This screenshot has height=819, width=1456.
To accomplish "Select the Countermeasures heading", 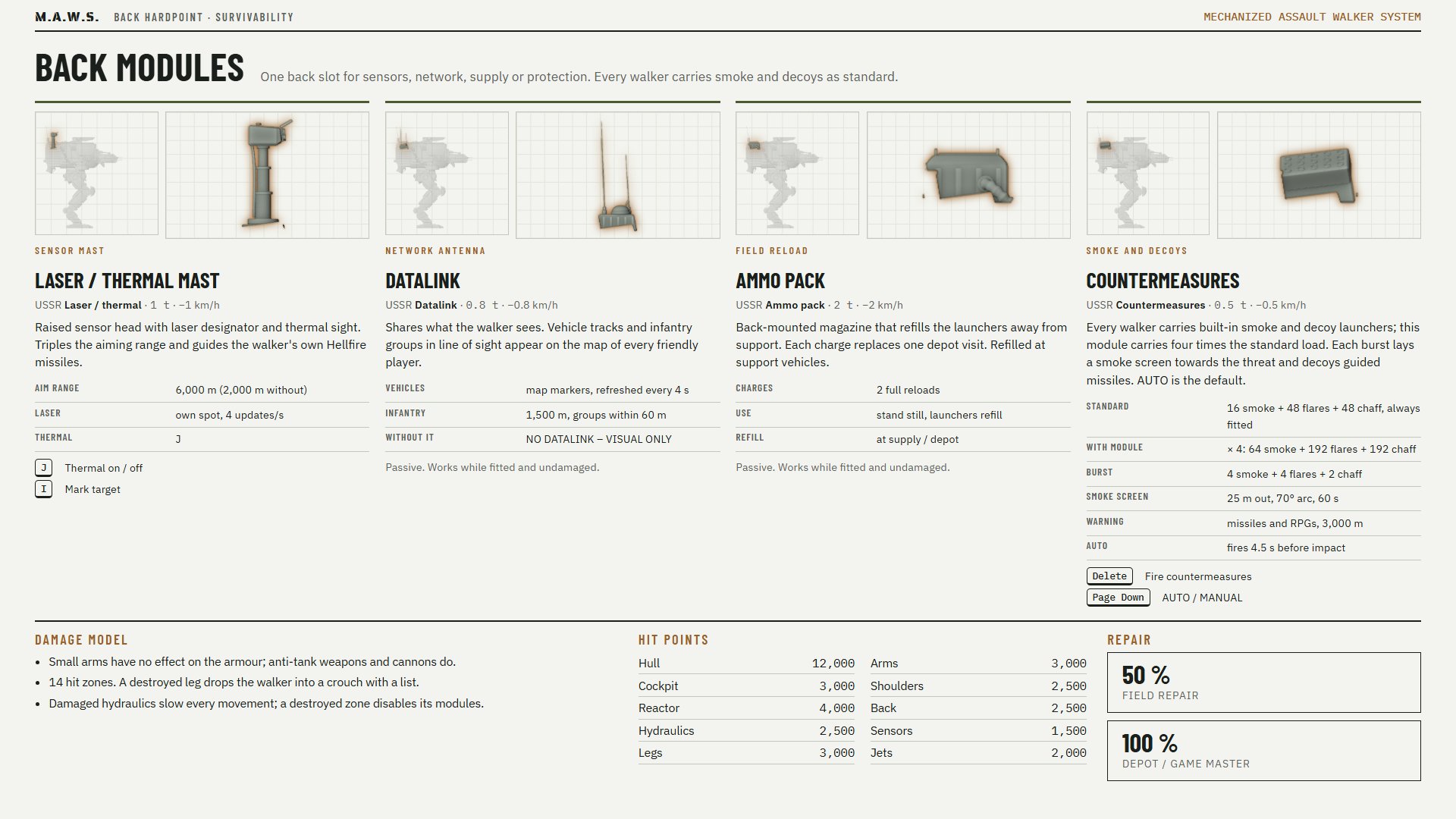I will point(1163,281).
